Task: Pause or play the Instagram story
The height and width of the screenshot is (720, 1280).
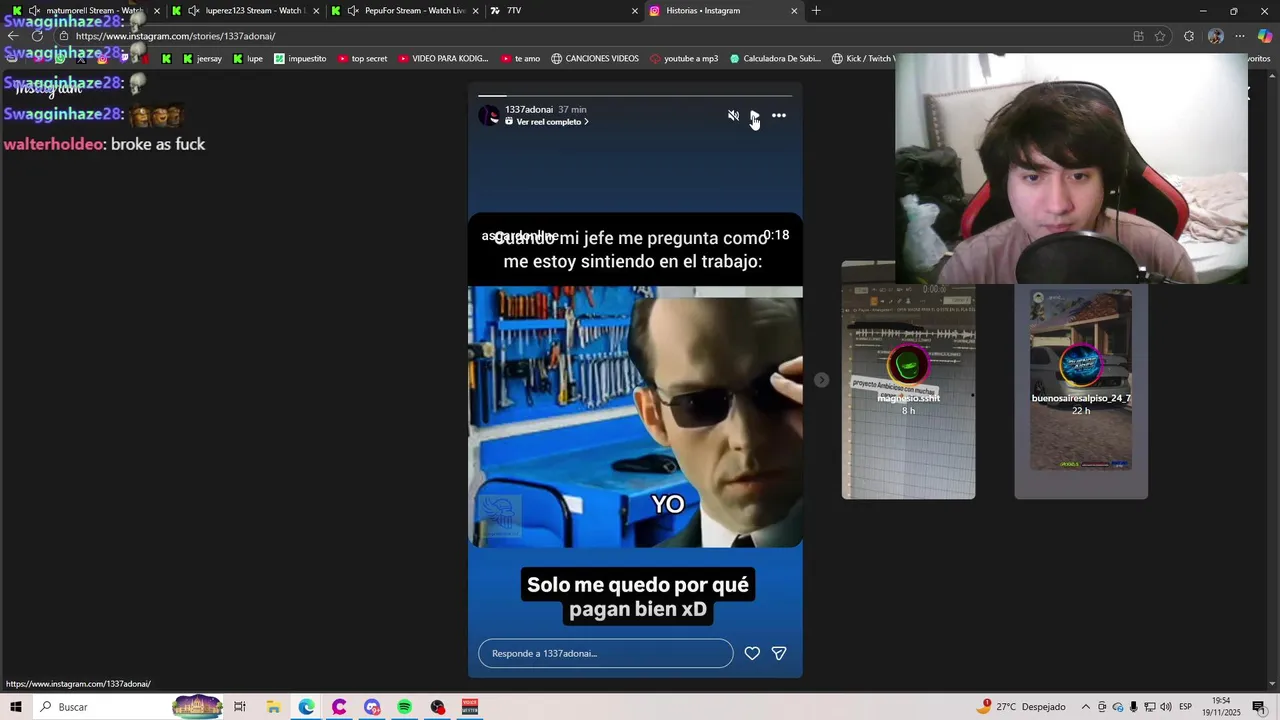Action: pos(755,116)
